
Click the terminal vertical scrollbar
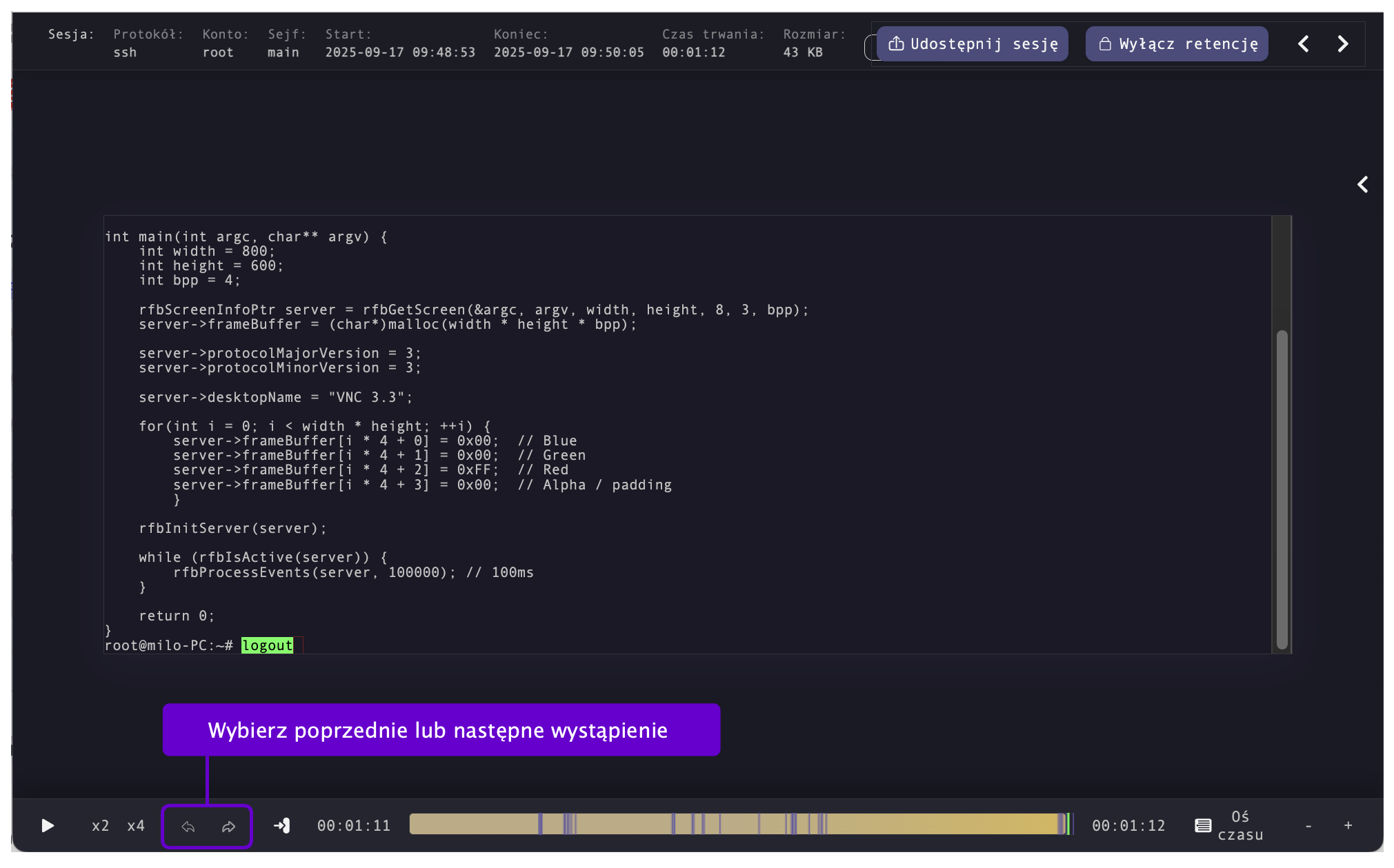(x=1282, y=489)
